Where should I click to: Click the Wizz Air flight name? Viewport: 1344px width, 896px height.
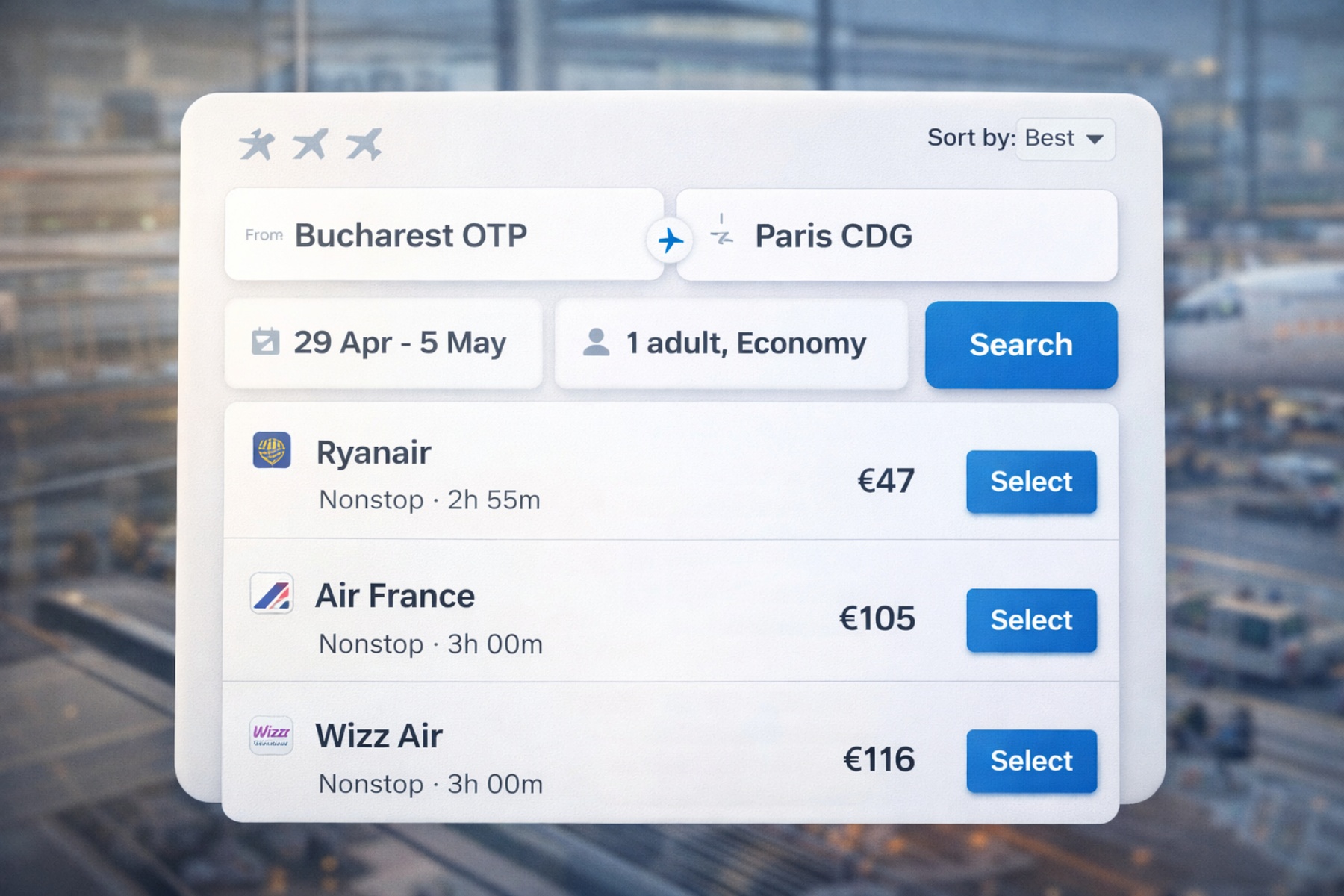tap(379, 736)
